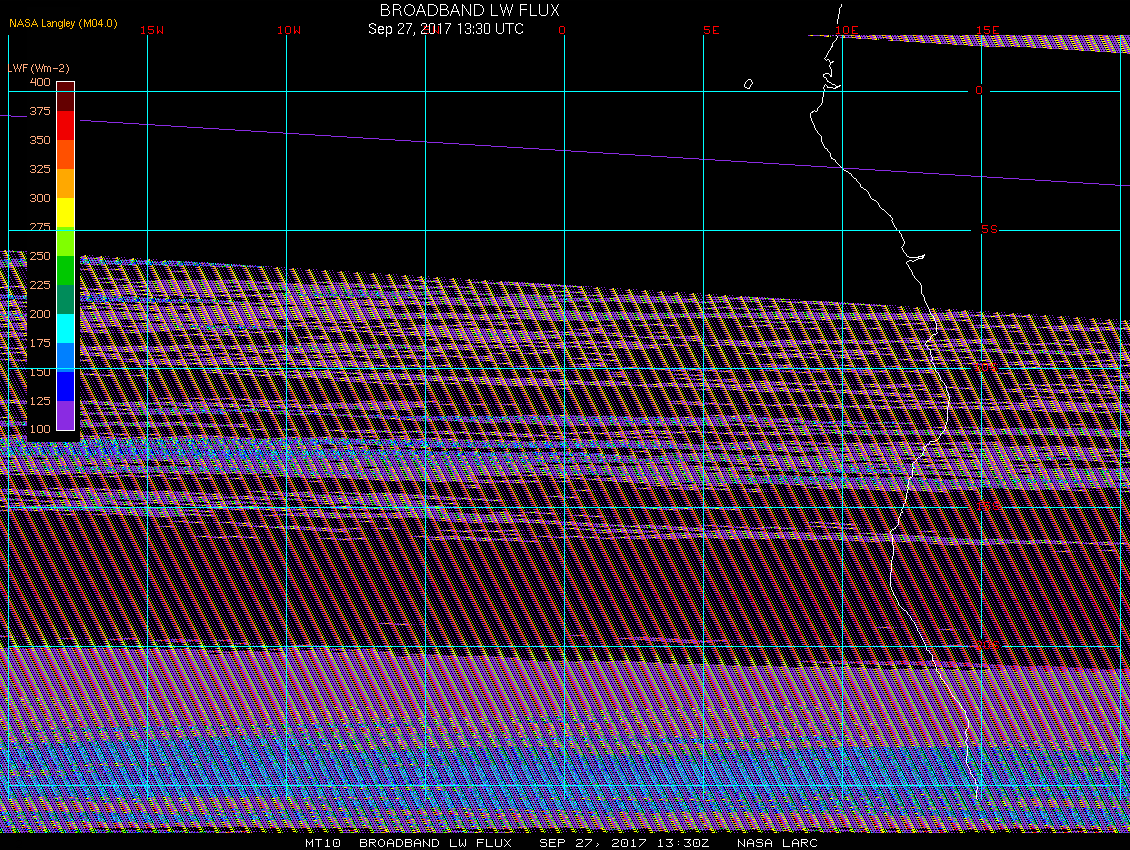
Task: Click 'SEP 27, 2017' in bottom caption
Action: coord(592,843)
